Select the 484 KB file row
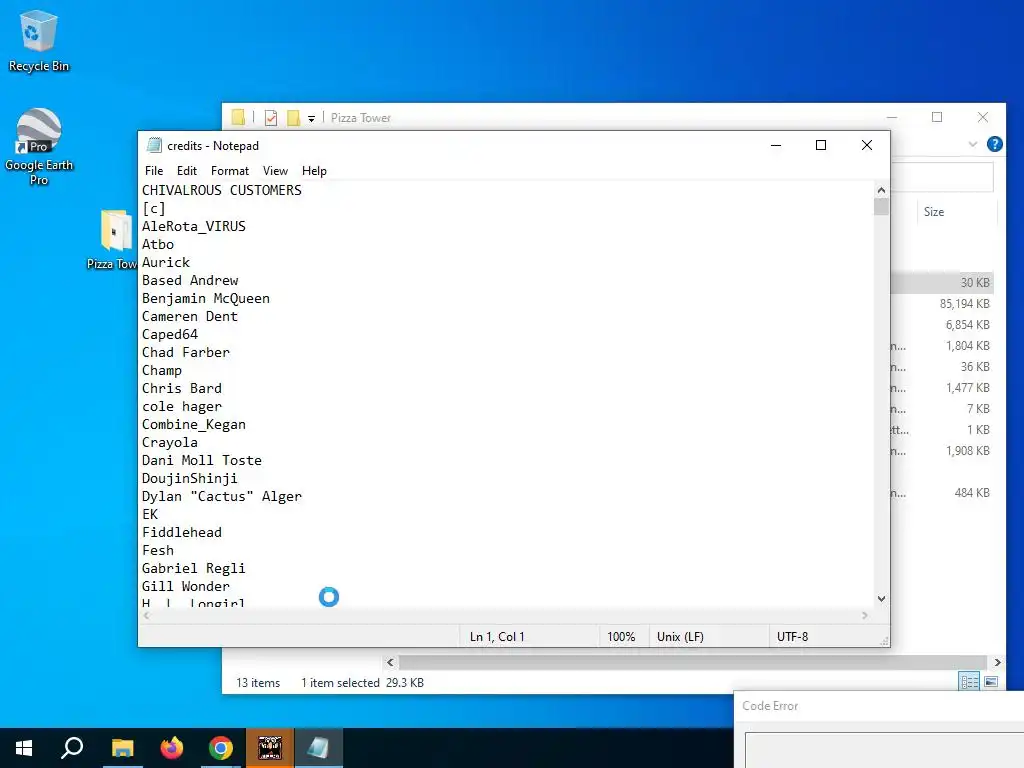Screen dimensions: 1024x768 [x=942, y=493]
